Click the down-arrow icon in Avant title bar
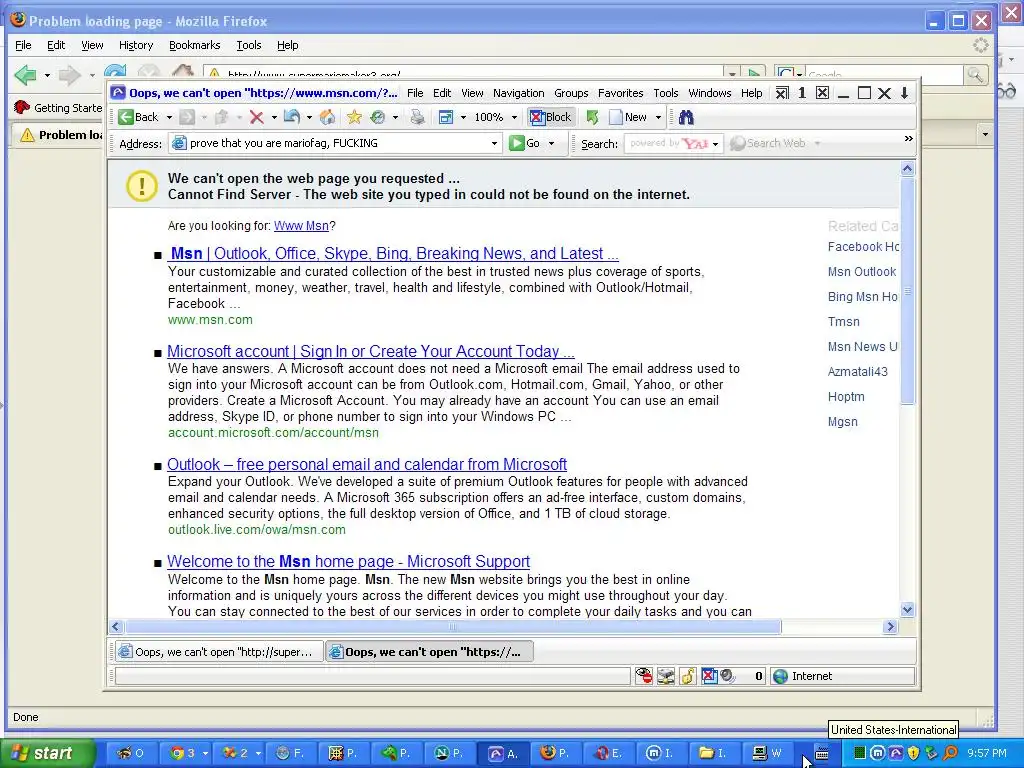 [x=904, y=93]
